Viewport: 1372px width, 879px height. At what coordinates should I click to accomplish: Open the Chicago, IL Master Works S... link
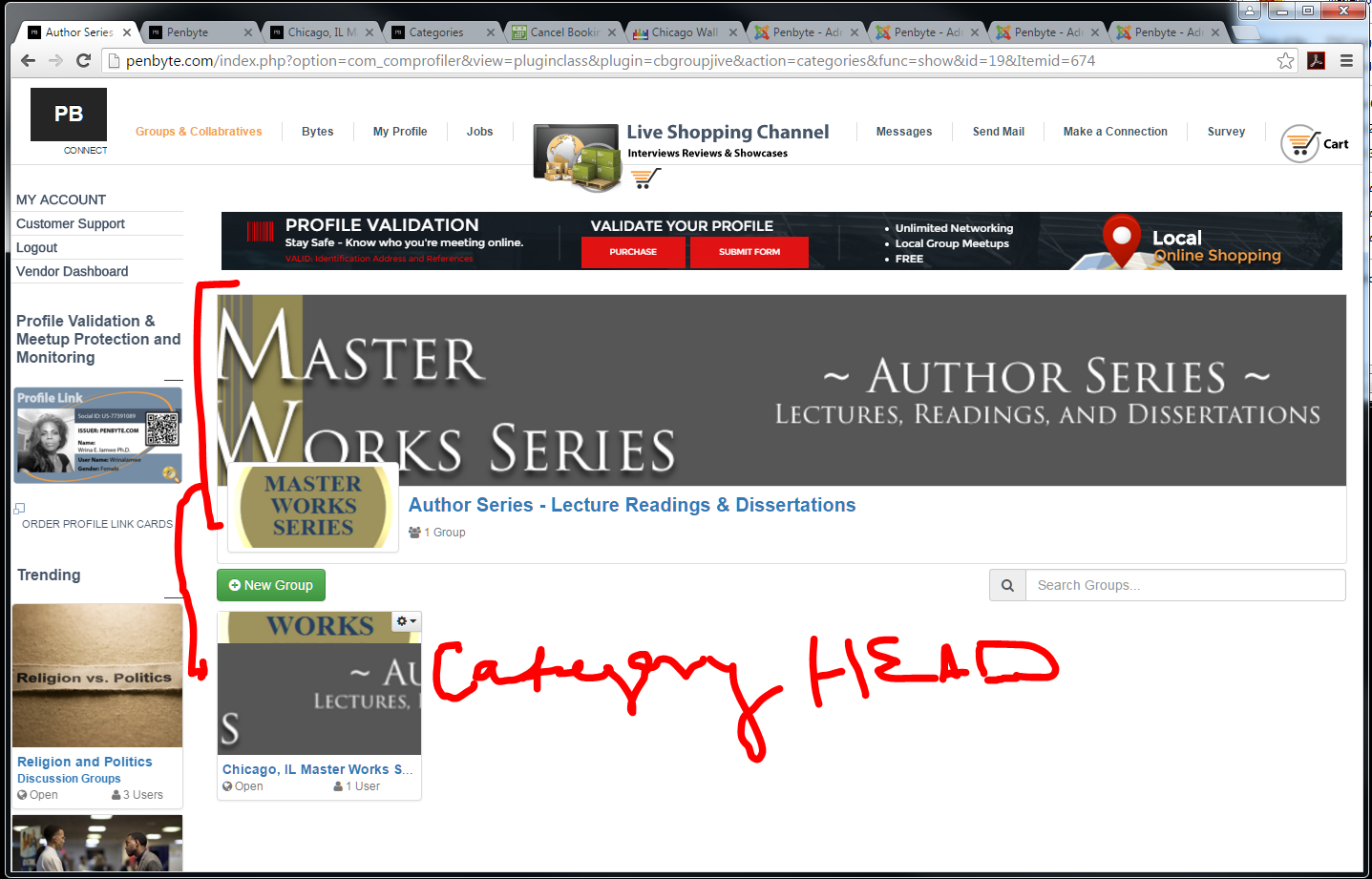tap(317, 769)
